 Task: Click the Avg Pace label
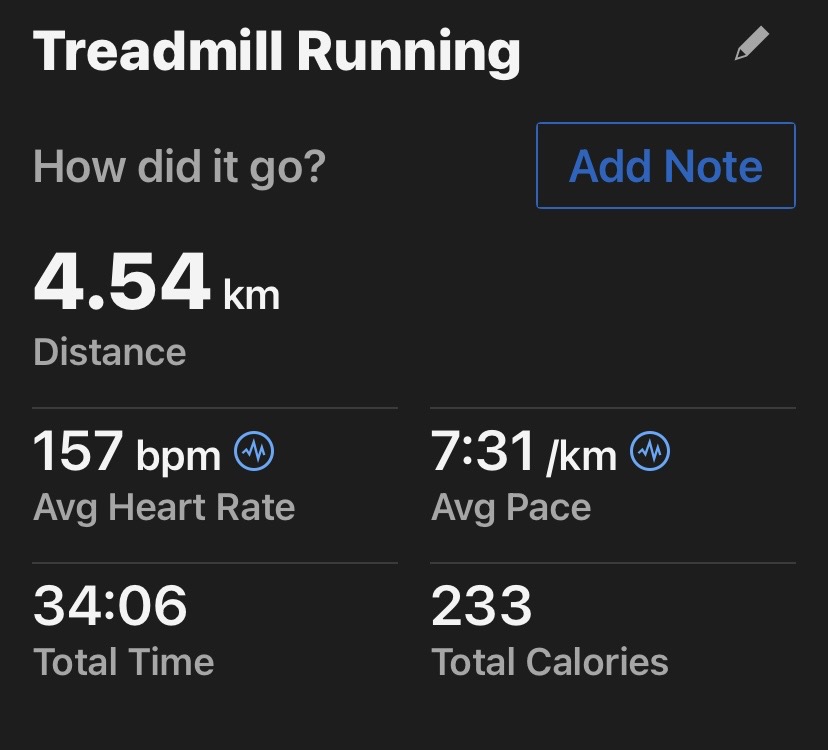click(511, 507)
